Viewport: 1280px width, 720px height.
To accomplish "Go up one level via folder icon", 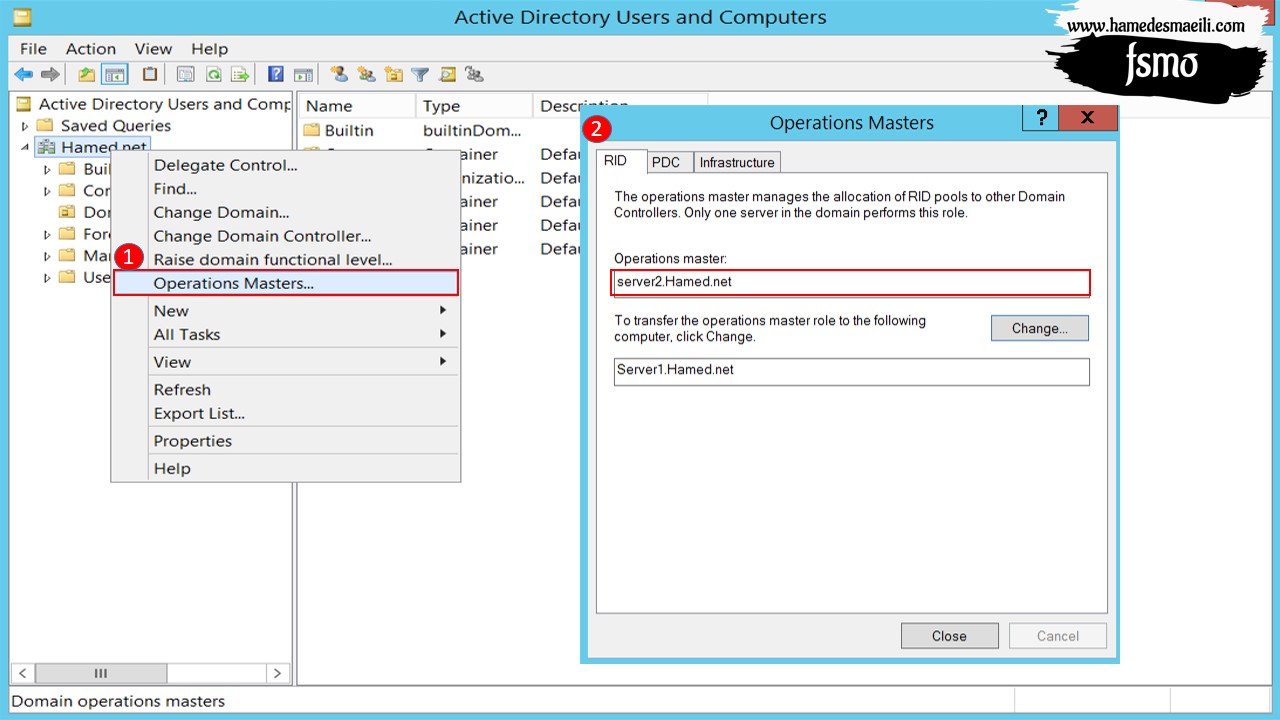I will pos(87,74).
